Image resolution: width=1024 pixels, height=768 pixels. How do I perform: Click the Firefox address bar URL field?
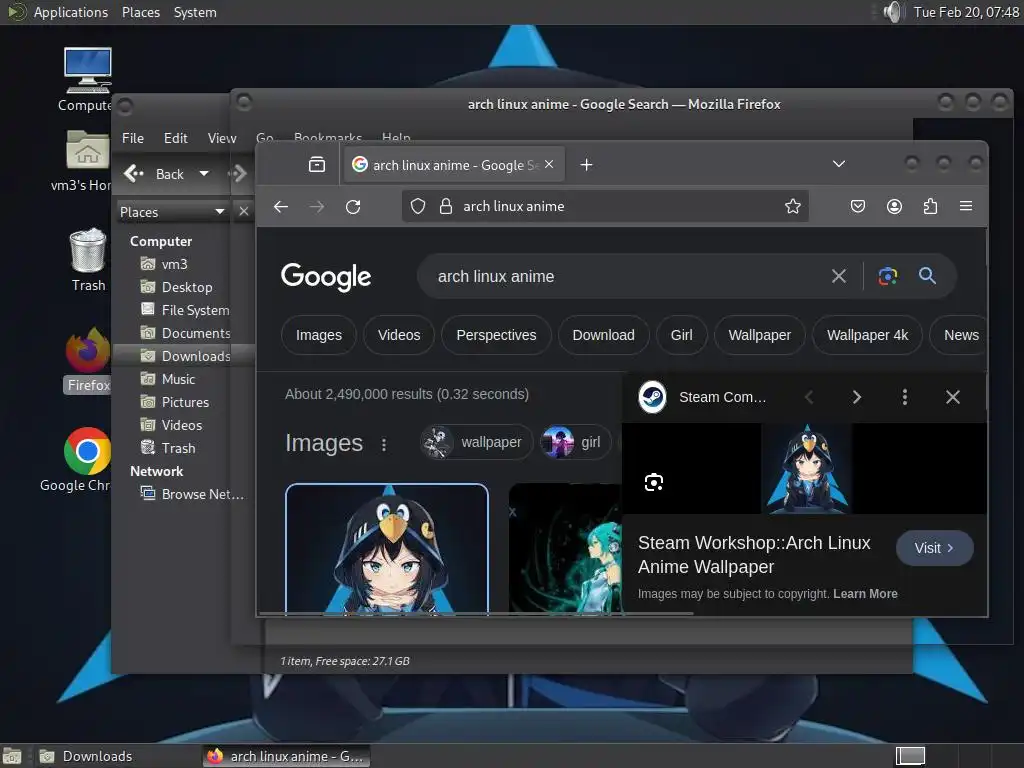coord(605,206)
